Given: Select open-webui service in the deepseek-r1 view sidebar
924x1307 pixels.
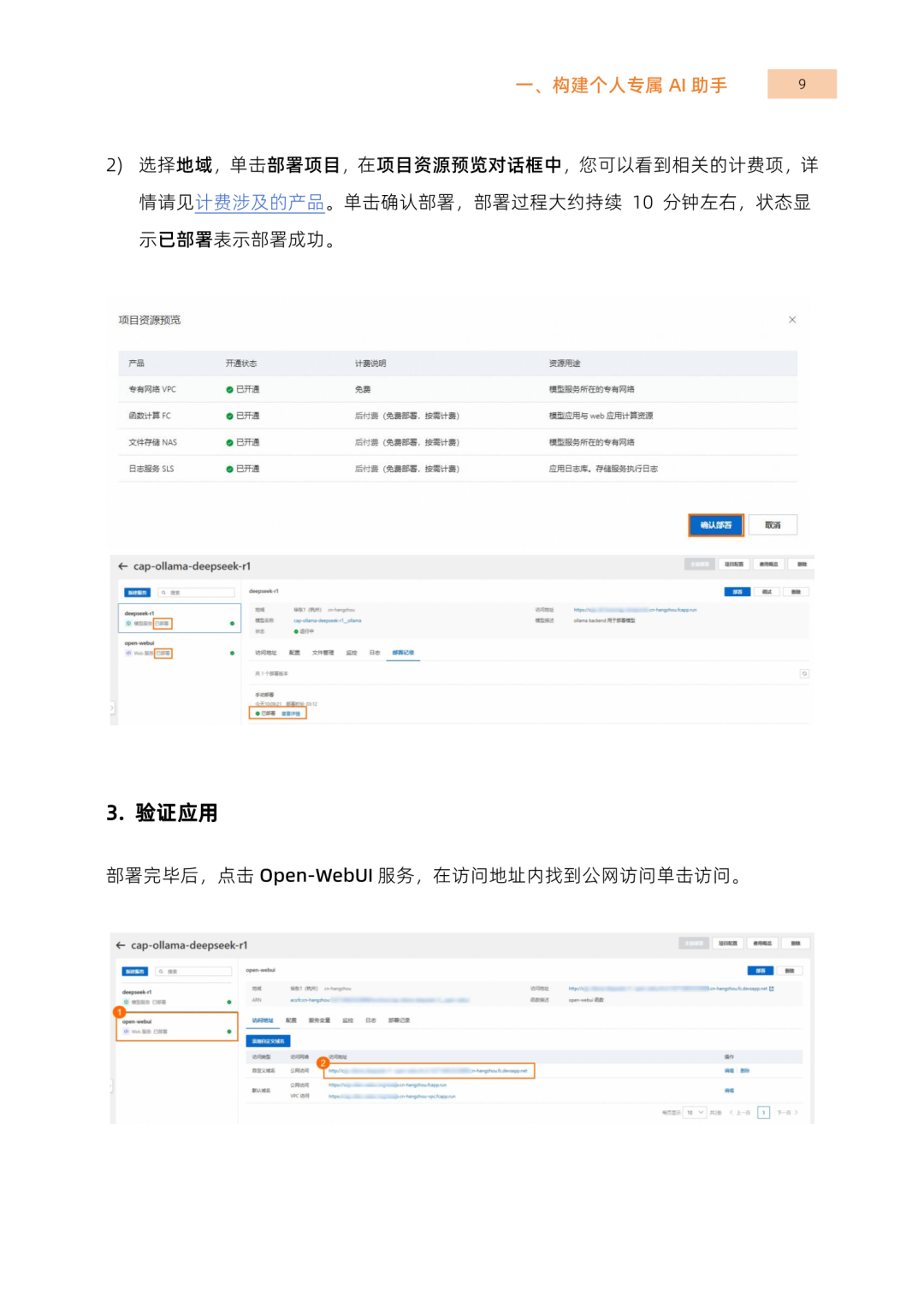Looking at the screenshot, I should (179, 648).
